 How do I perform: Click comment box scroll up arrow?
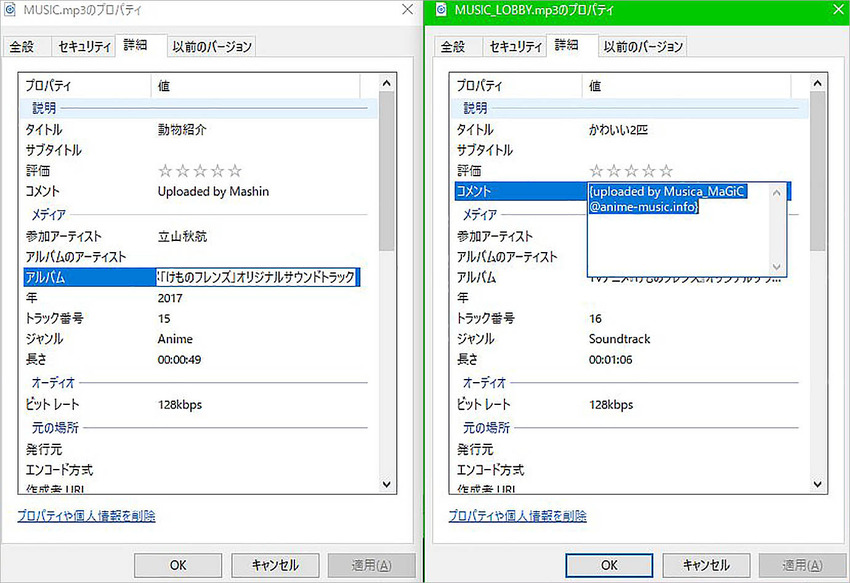pyautogui.click(x=777, y=193)
